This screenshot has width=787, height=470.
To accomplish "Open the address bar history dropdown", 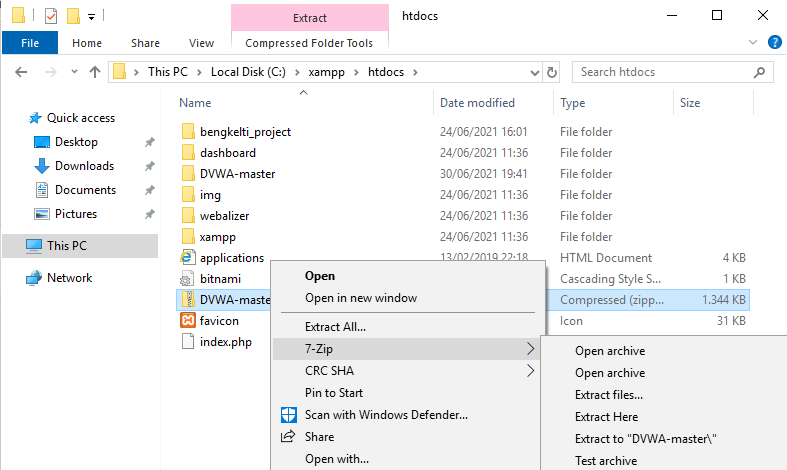I will (x=535, y=73).
